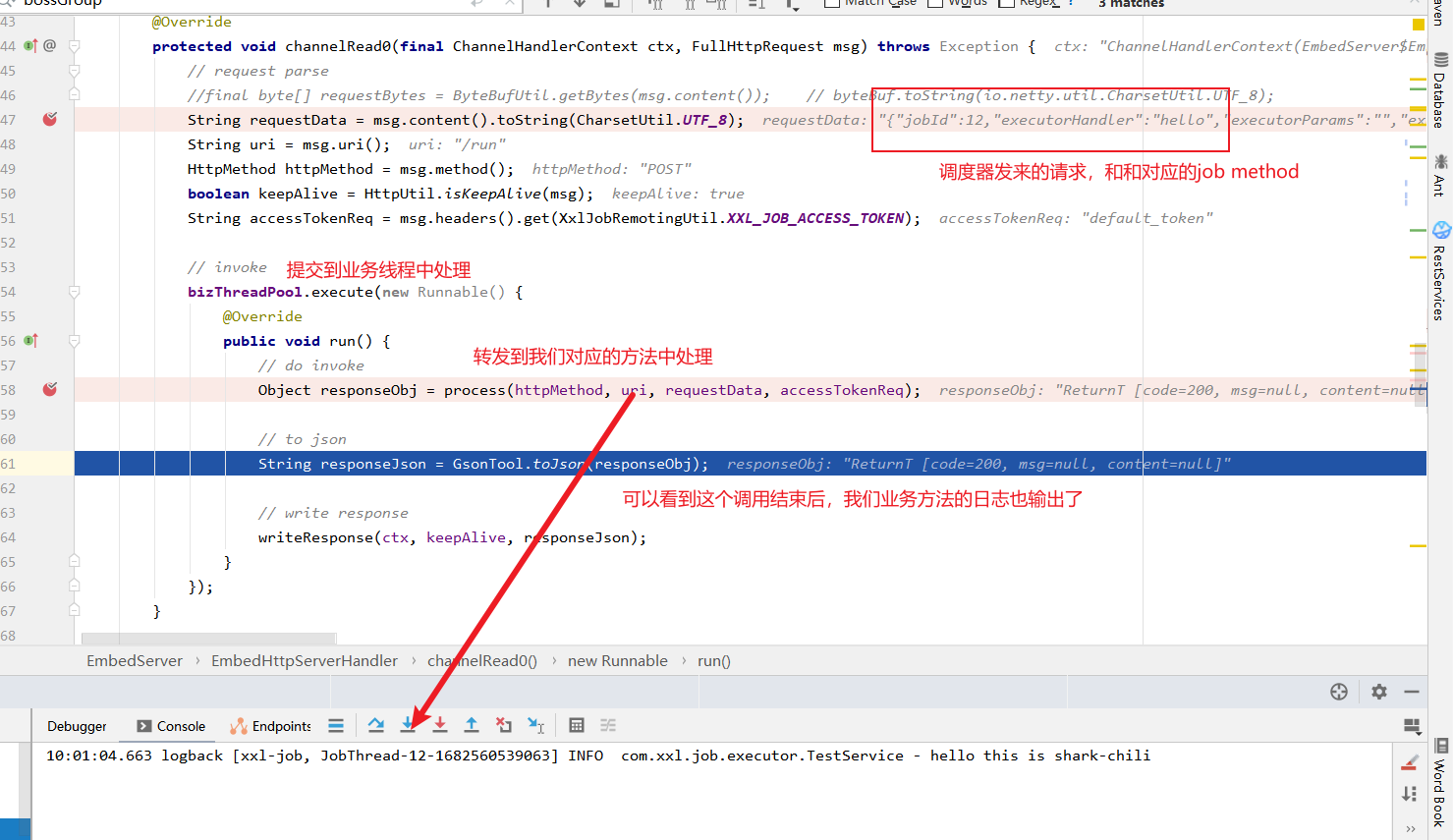Open the Layout Settings dropdown in debug panel
This screenshot has height=840, width=1453.
click(1412, 726)
